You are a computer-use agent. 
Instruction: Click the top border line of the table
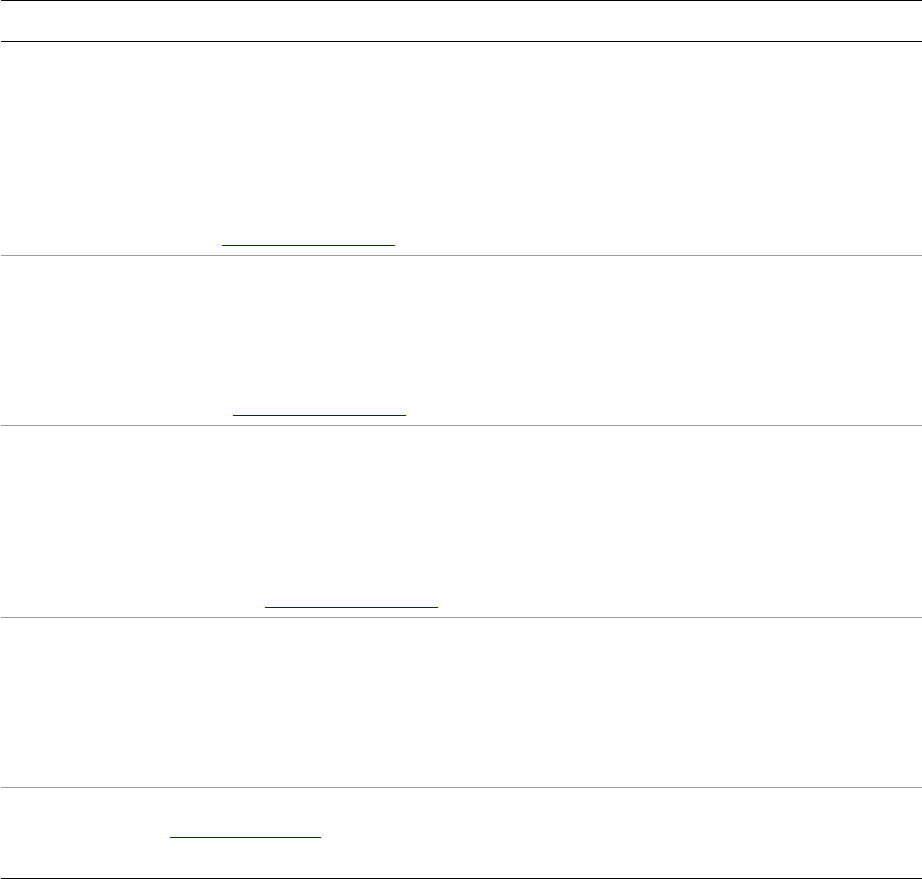click(x=460, y=1)
